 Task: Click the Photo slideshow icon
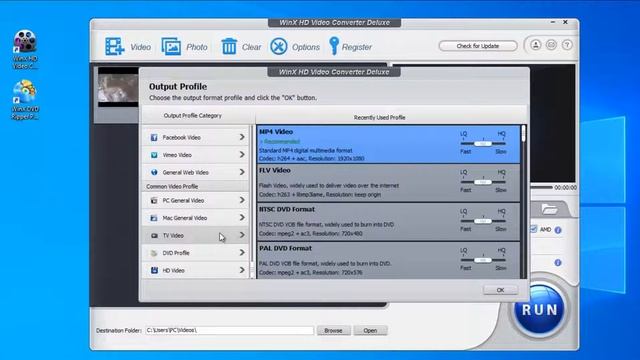(171, 47)
